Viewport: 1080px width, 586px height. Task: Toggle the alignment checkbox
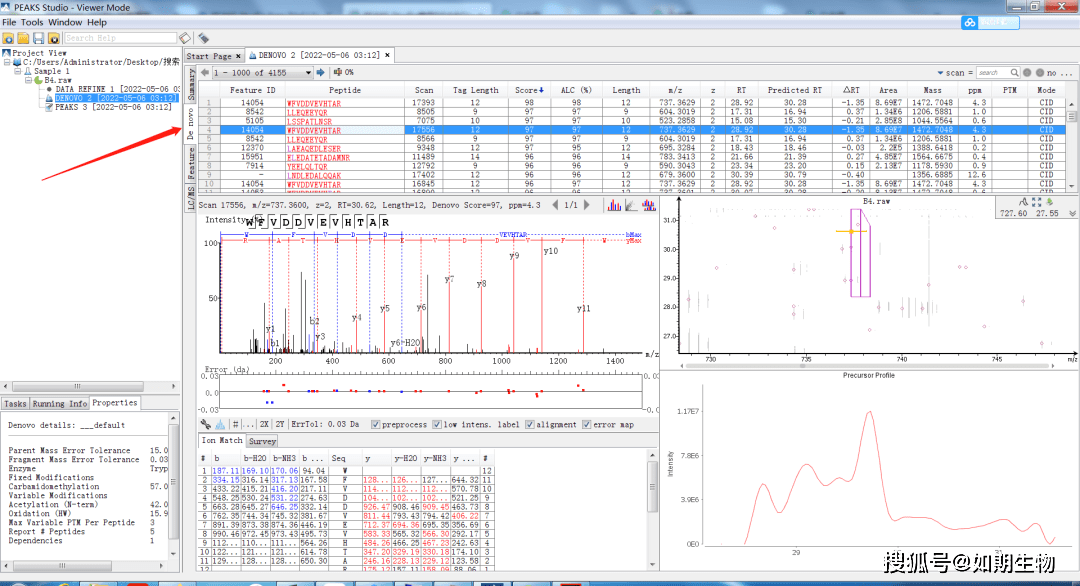click(x=529, y=424)
